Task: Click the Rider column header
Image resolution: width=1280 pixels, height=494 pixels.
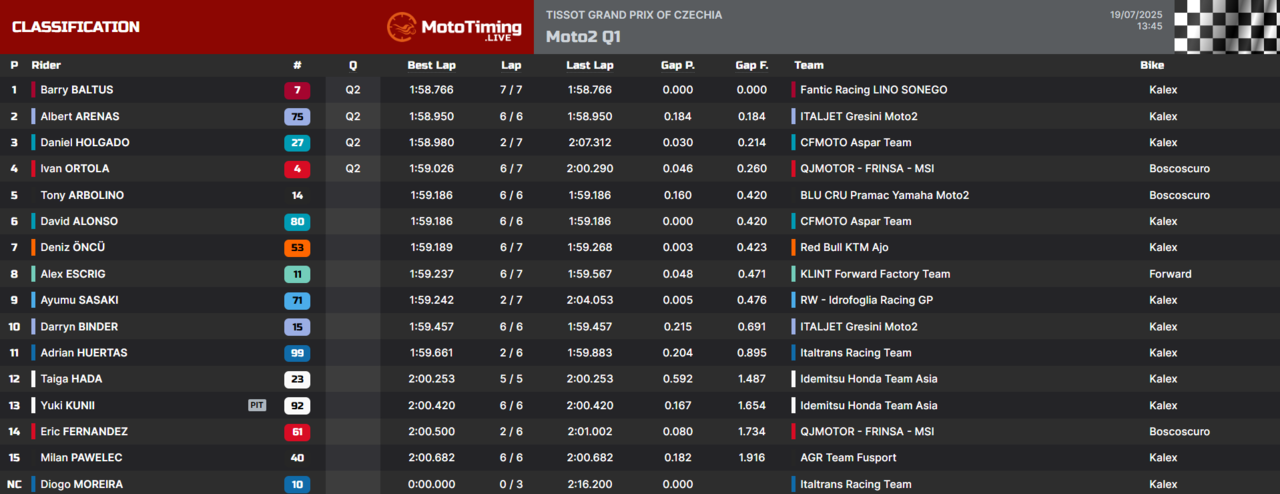Action: tap(46, 65)
